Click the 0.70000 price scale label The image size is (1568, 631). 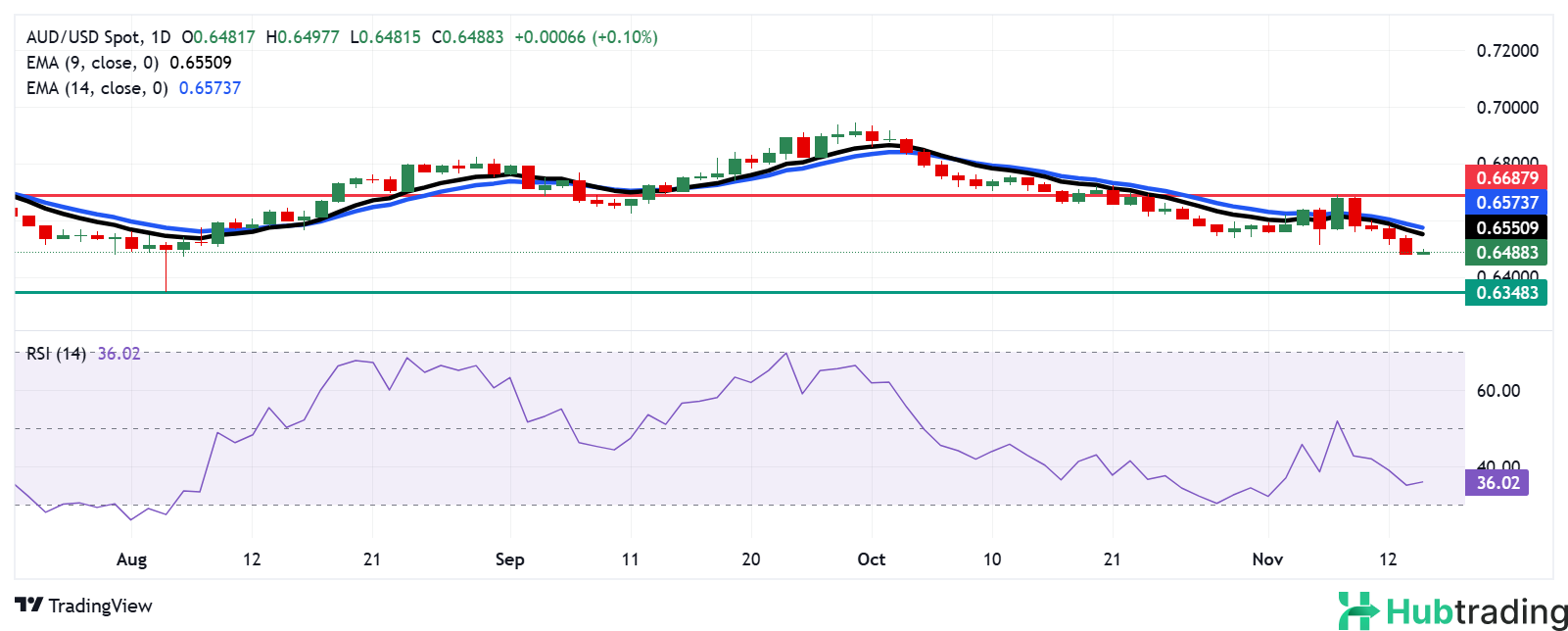click(1507, 108)
